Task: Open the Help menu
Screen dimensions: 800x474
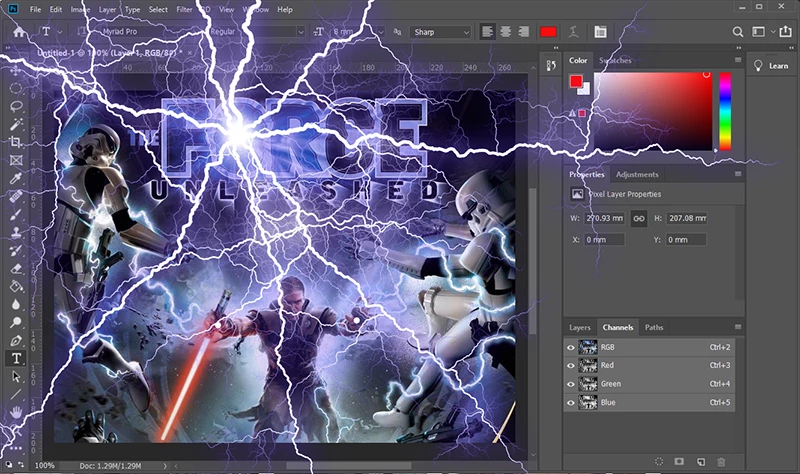Action: 285,9
